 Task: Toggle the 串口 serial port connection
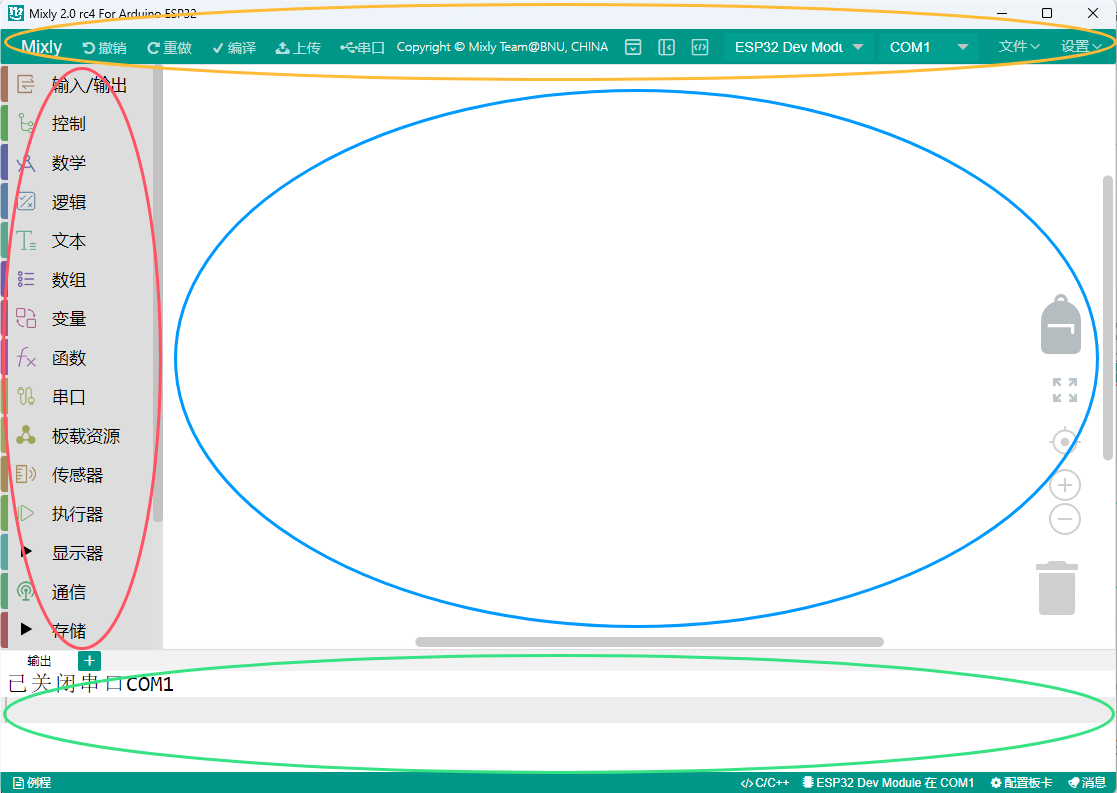point(362,47)
